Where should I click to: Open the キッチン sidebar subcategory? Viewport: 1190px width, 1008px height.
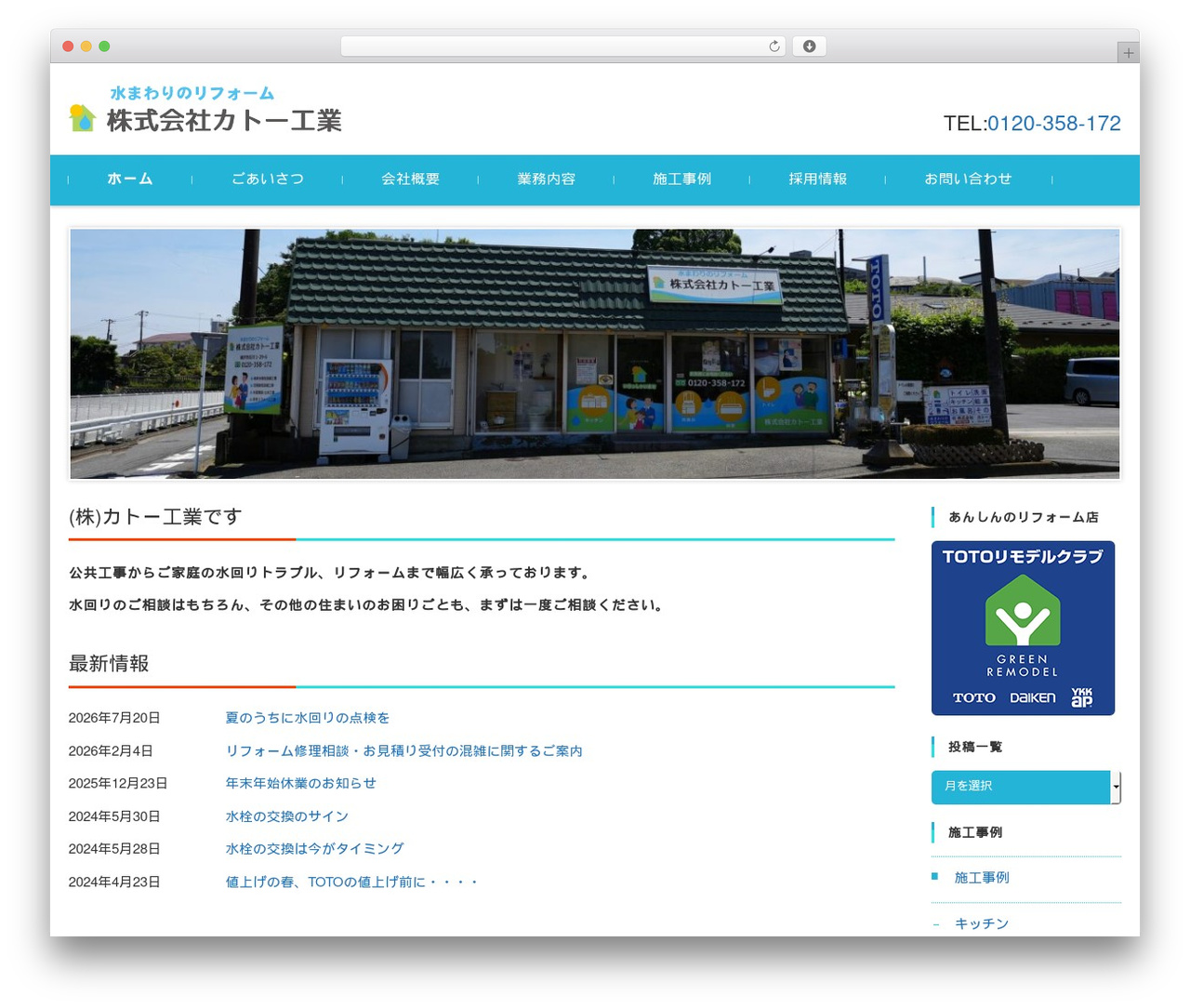click(x=982, y=923)
